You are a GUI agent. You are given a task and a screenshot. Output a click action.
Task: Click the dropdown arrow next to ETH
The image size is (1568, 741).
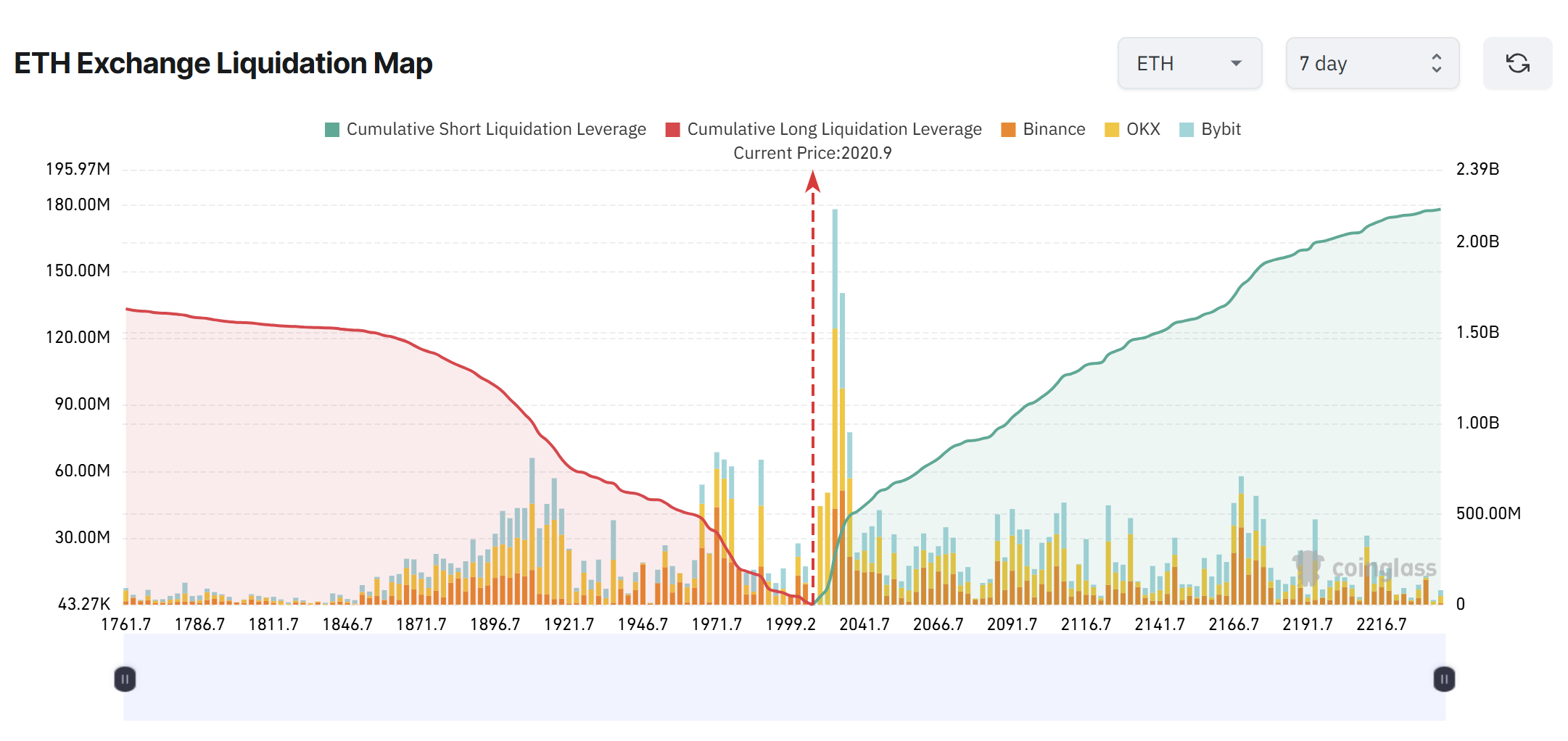pos(1235,64)
